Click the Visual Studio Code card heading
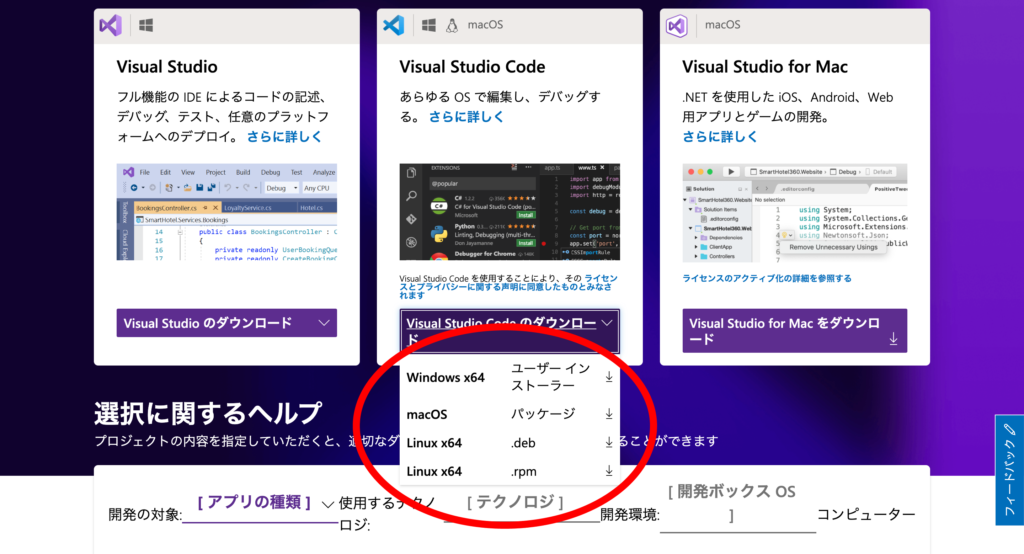The height and width of the screenshot is (554, 1024). (x=472, y=67)
